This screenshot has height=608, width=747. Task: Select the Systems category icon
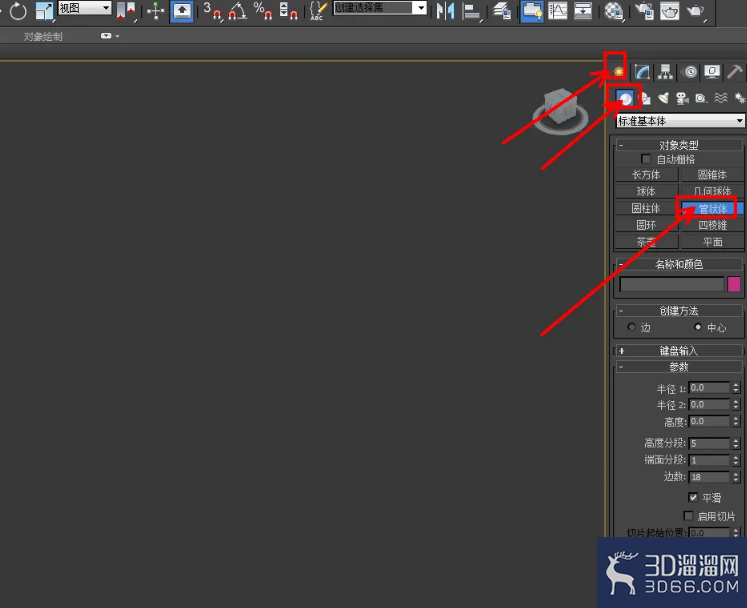[739, 98]
